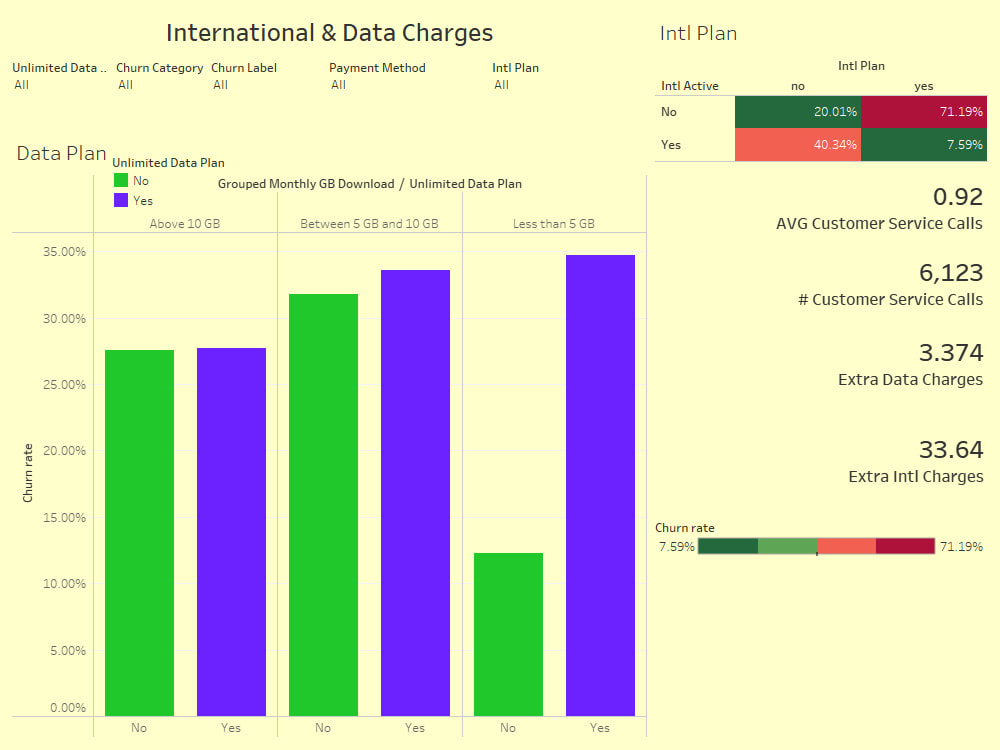1000x750 pixels.
Task: Select the 71.19% heatmap cell
Action: tap(923, 112)
